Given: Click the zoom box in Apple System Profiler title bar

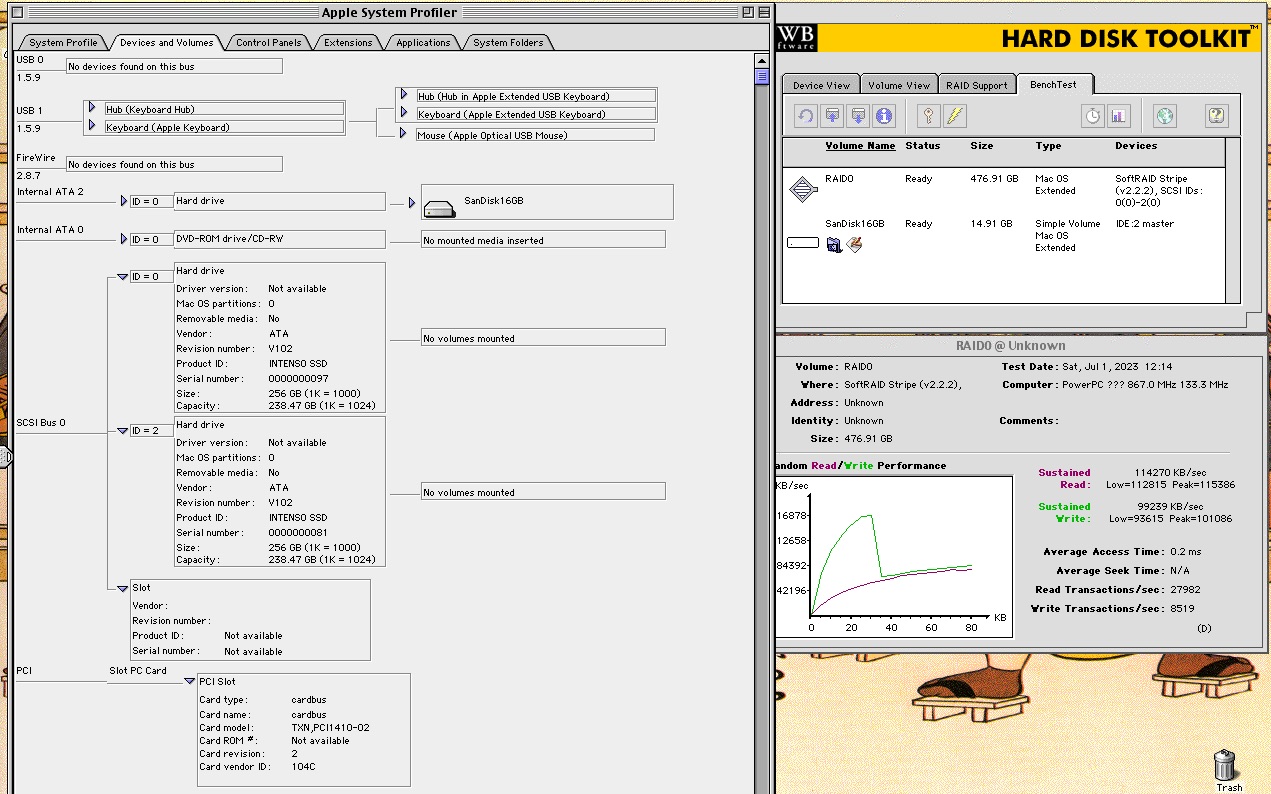Looking at the screenshot, I should pos(746,12).
